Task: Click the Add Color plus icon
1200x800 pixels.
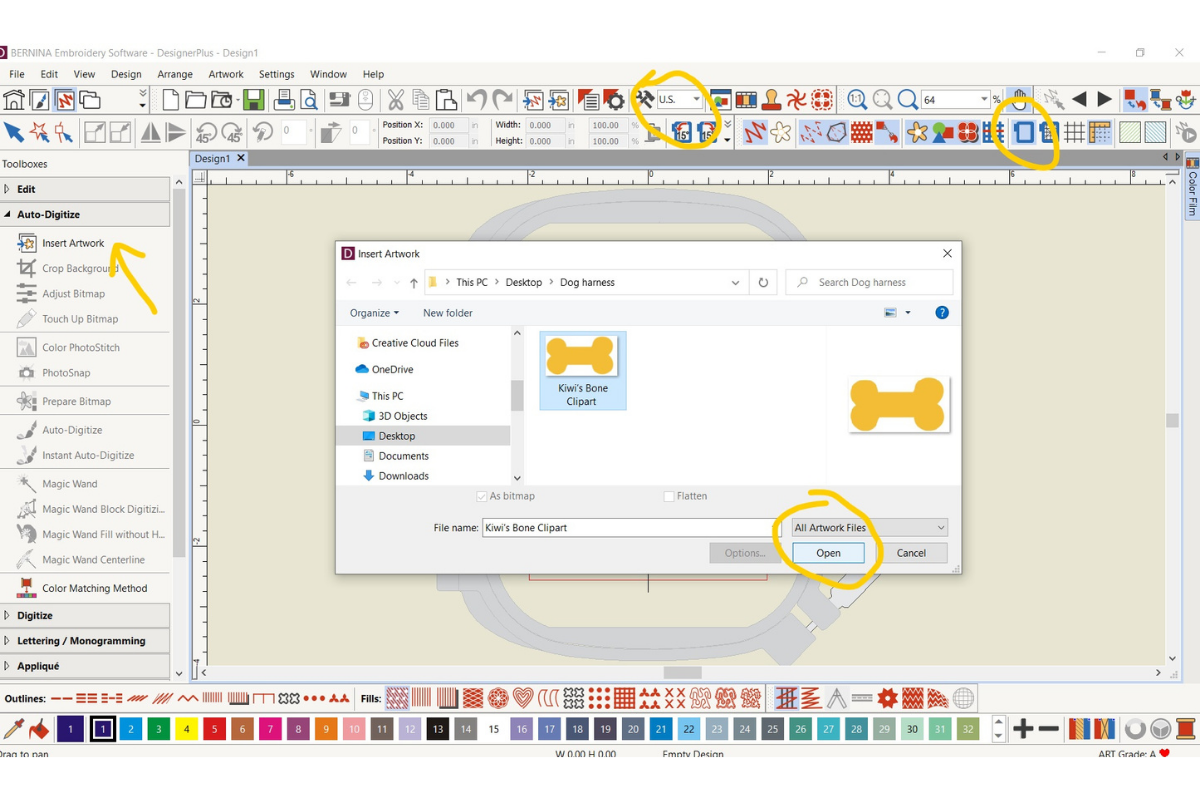Action: [1022, 729]
